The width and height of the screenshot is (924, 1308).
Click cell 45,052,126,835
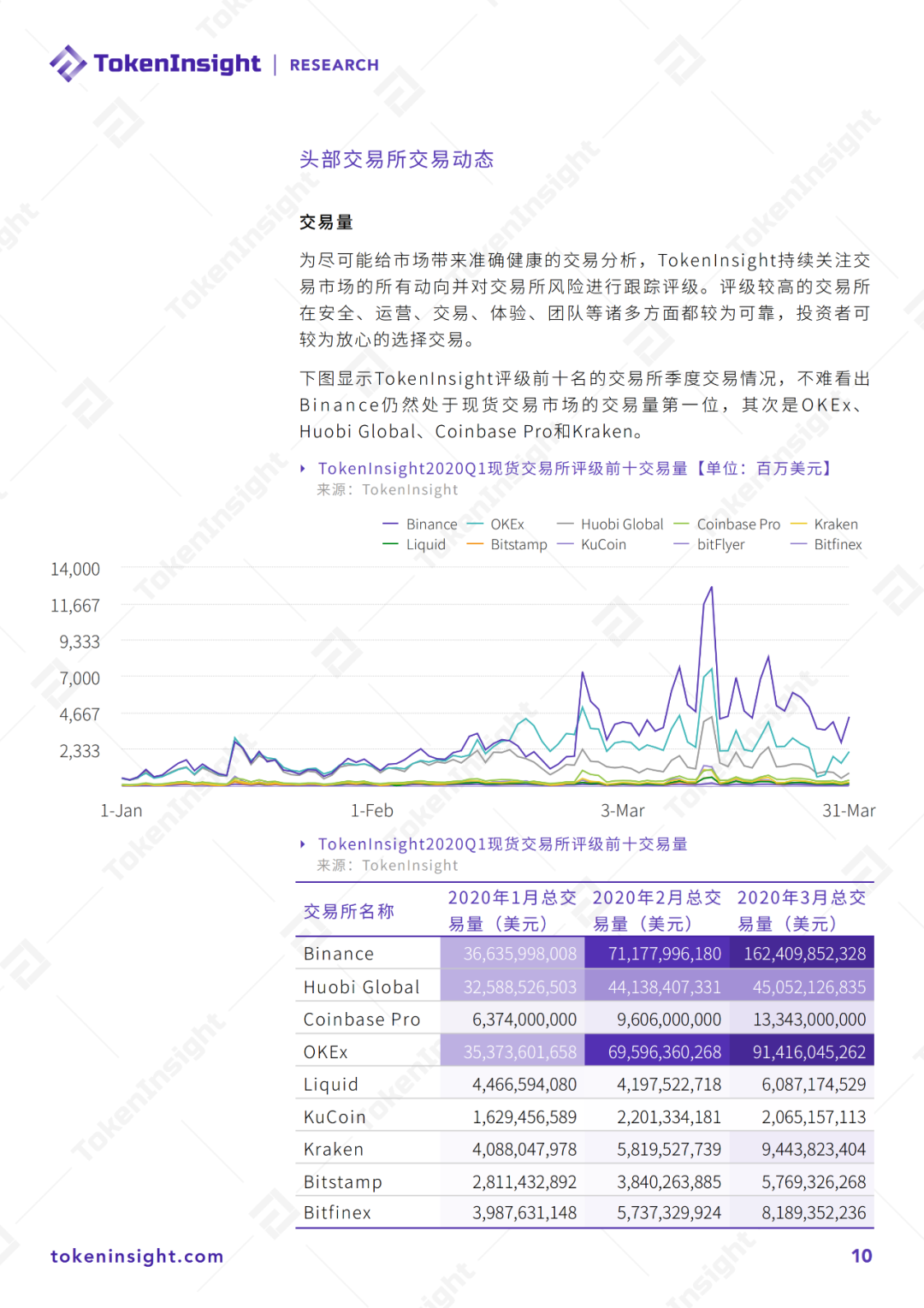802,986
